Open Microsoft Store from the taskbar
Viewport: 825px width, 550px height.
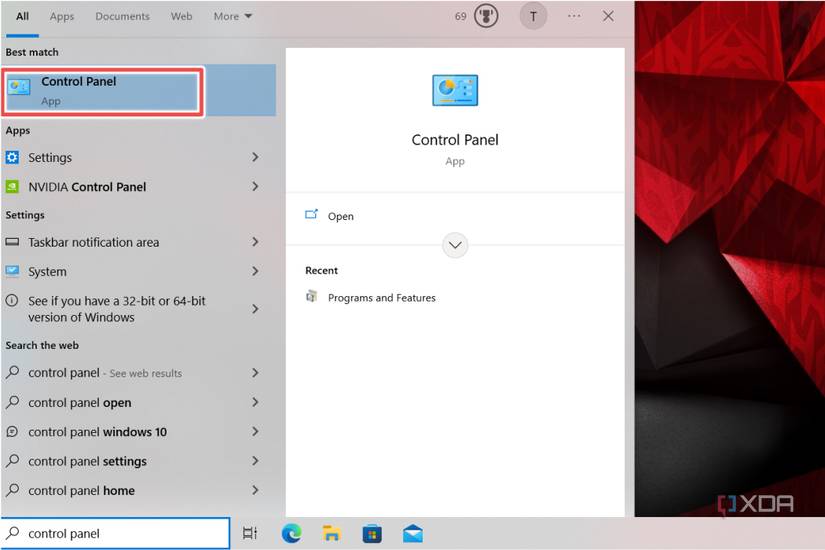click(x=372, y=534)
